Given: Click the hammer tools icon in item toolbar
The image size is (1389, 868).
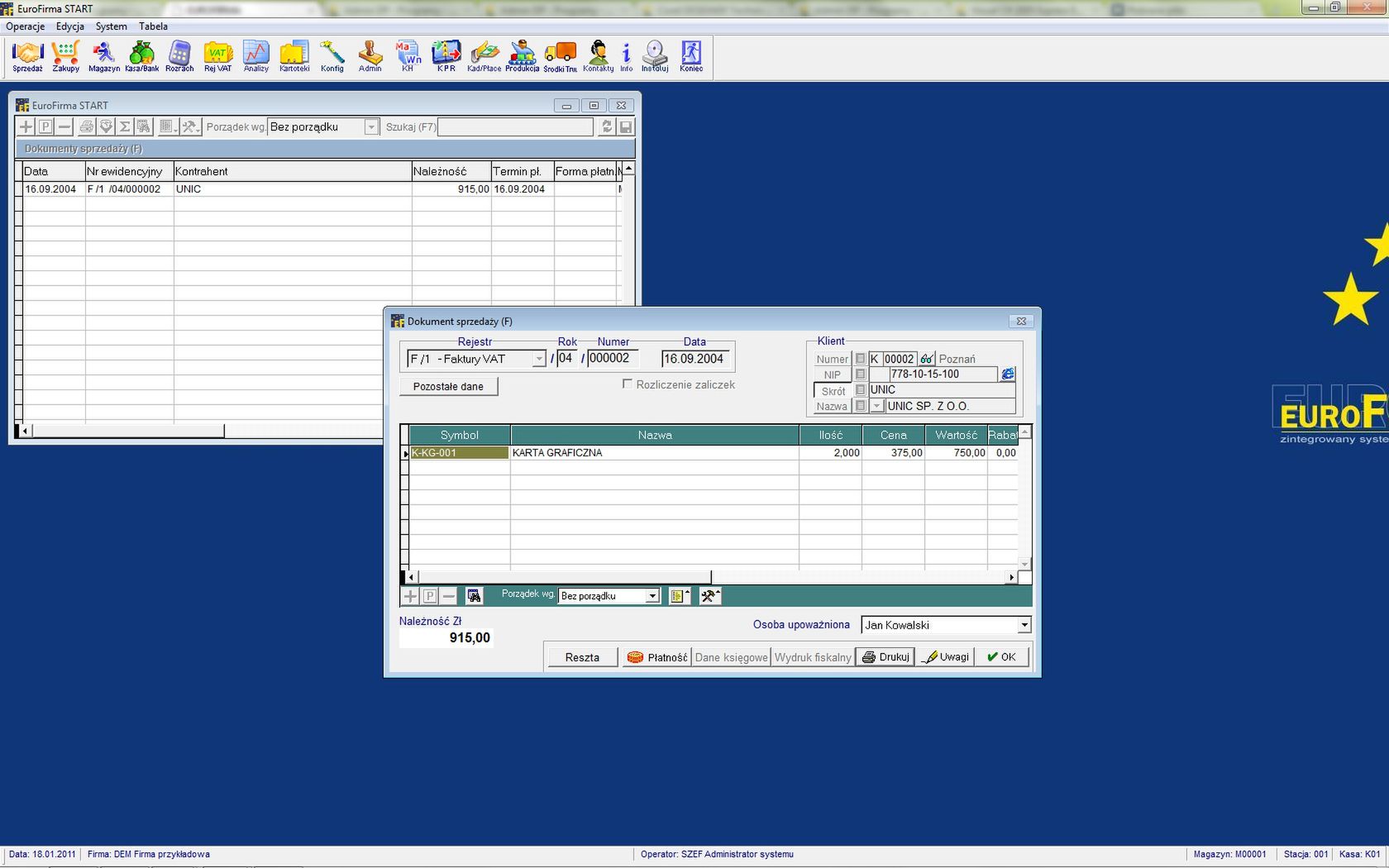Looking at the screenshot, I should pyautogui.click(x=710, y=596).
